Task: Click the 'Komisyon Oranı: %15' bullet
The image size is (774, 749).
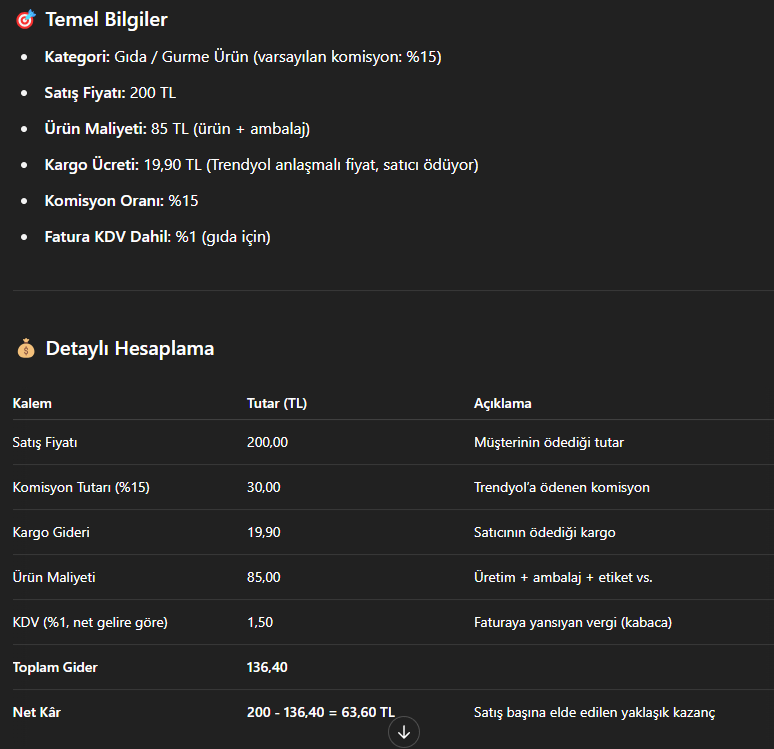Action: tap(121, 201)
